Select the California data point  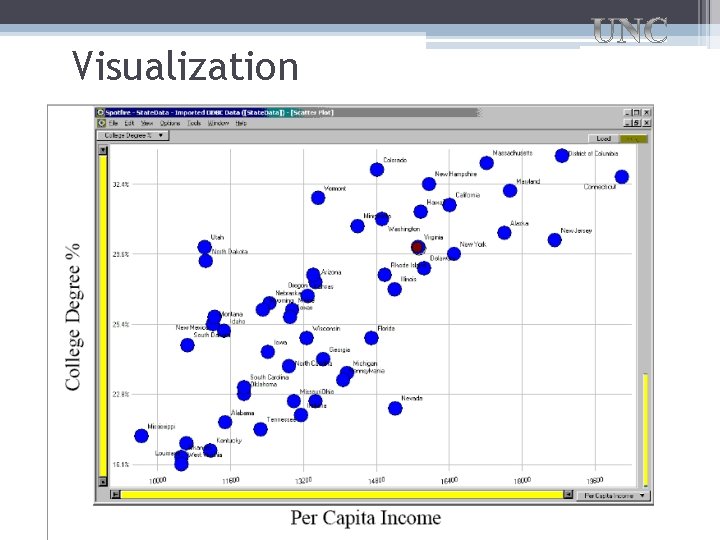point(449,205)
